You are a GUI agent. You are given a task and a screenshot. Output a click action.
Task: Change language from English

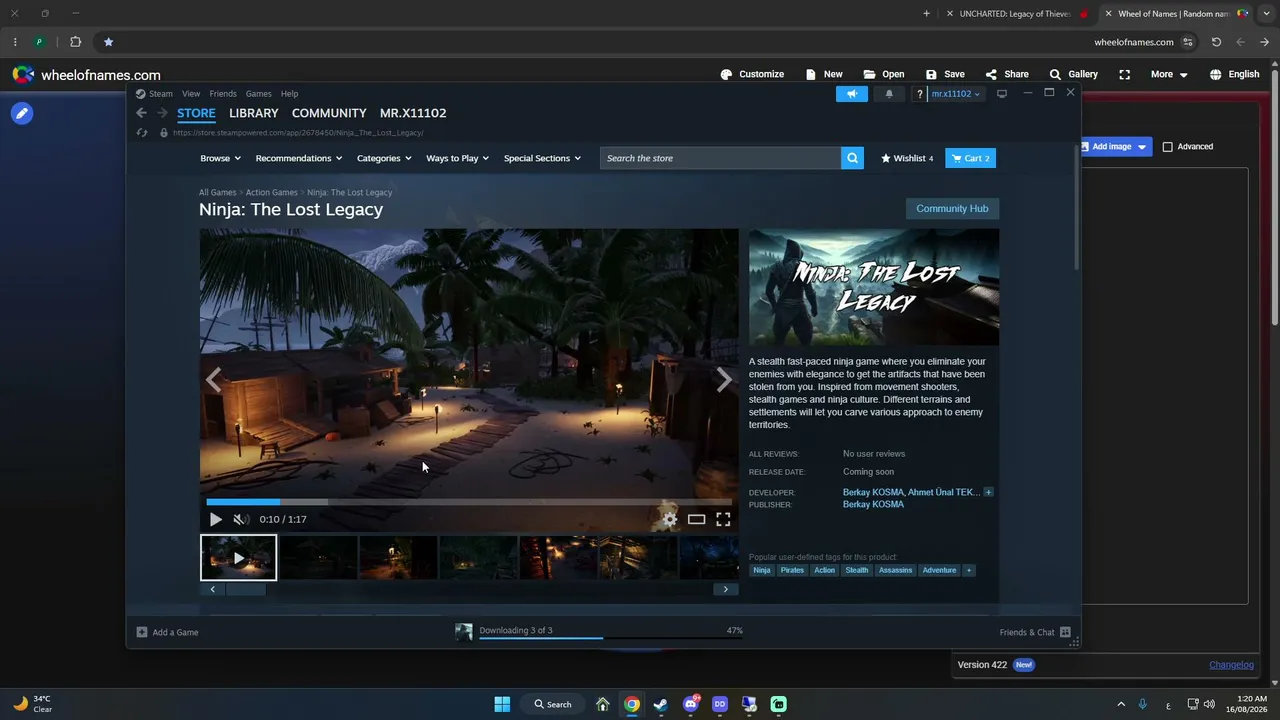[x=1234, y=74]
